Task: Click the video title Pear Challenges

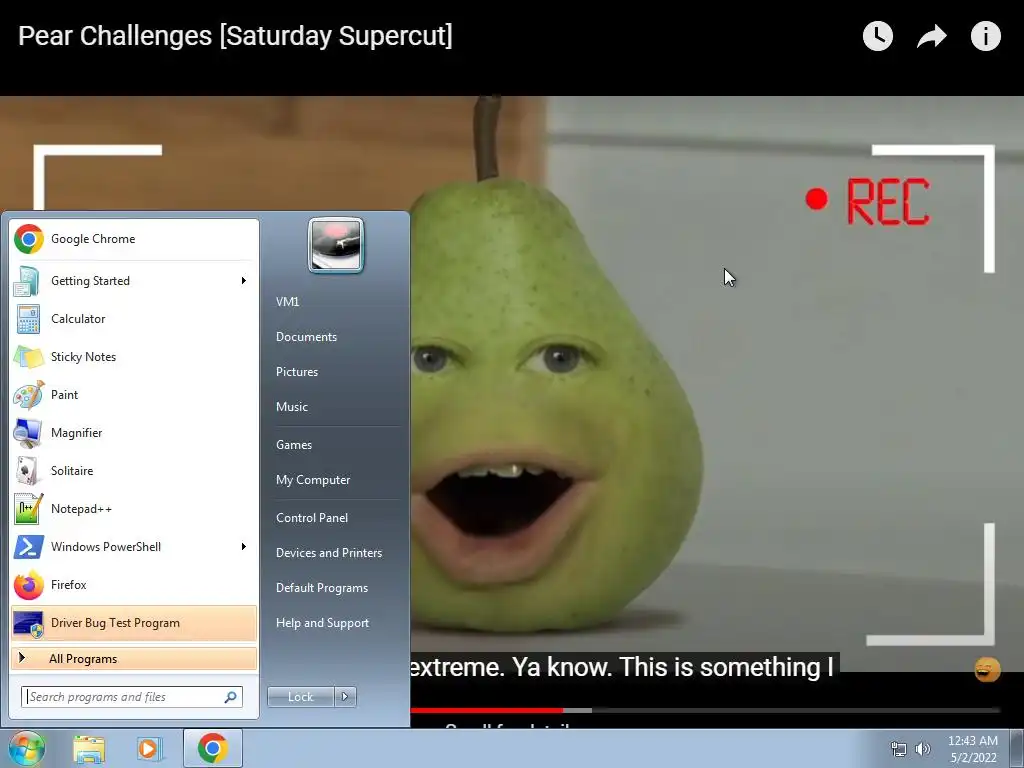Action: (x=235, y=36)
